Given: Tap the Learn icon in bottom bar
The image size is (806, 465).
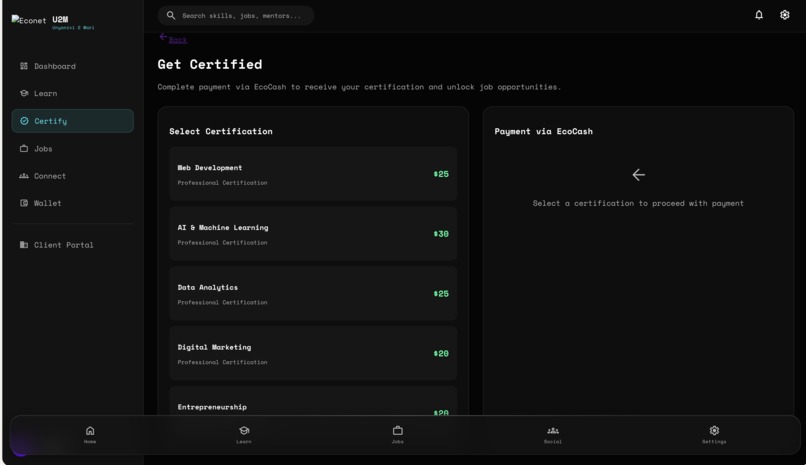Looking at the screenshot, I should [x=244, y=434].
